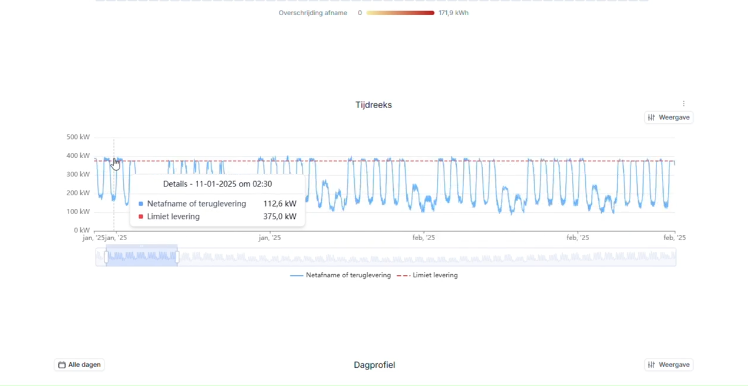Open the Weergave options for Tijdreeks
Viewport: 748px width, 386px height.
pos(669,117)
